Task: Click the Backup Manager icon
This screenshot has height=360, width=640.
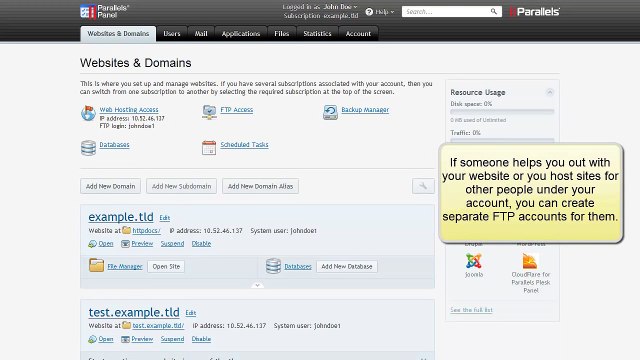Action: click(x=330, y=112)
